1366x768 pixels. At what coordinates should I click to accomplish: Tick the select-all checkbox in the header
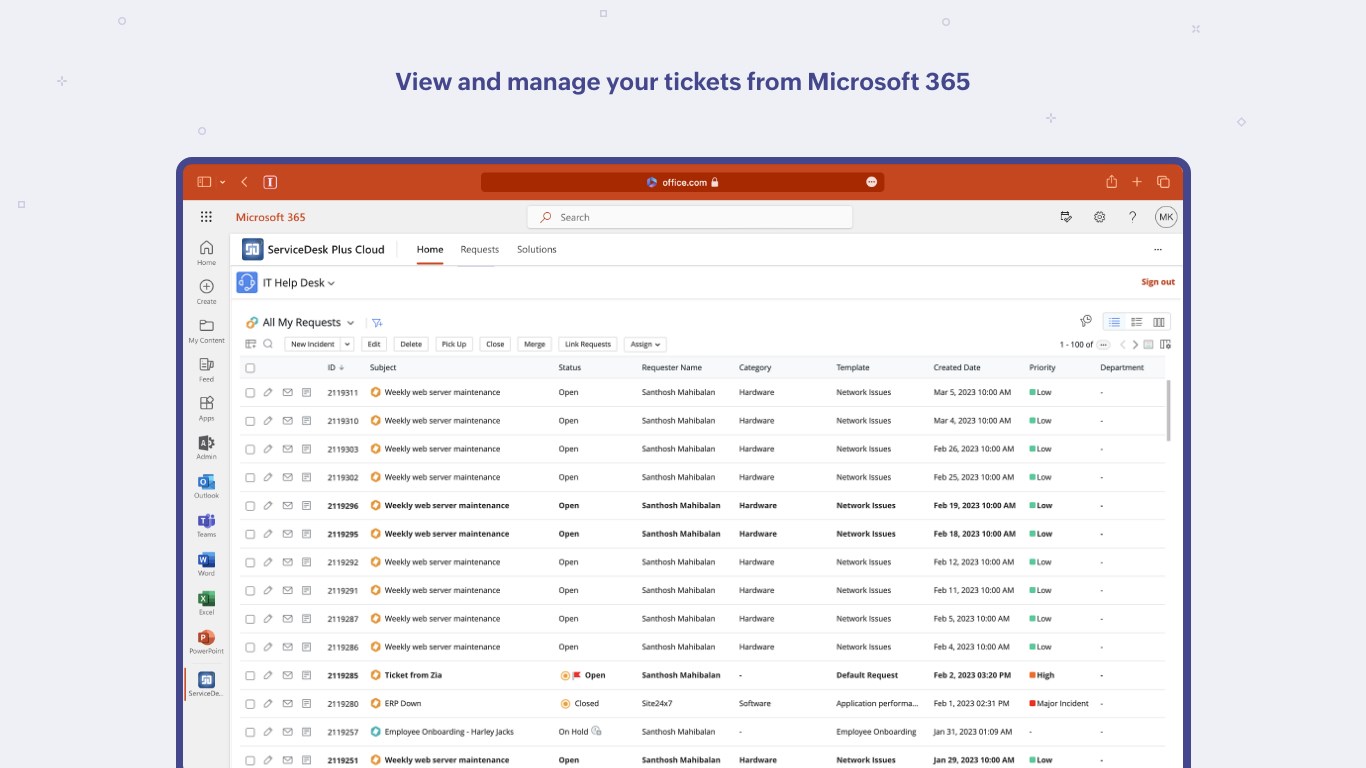click(x=250, y=368)
